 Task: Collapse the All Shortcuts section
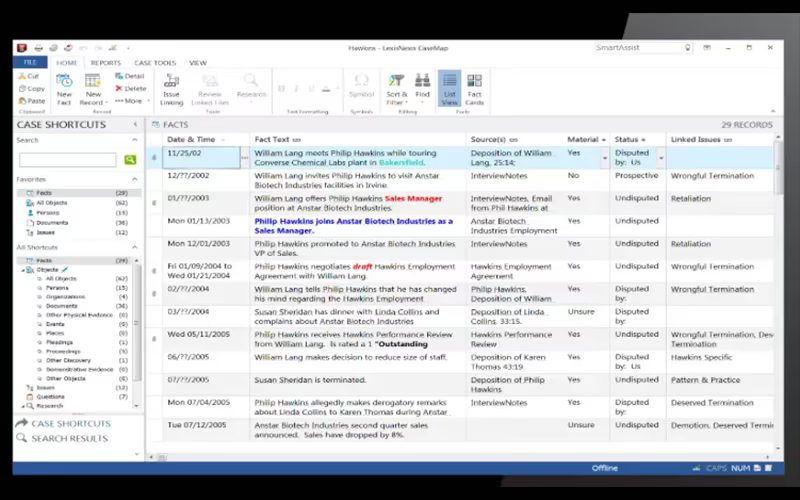[x=135, y=247]
